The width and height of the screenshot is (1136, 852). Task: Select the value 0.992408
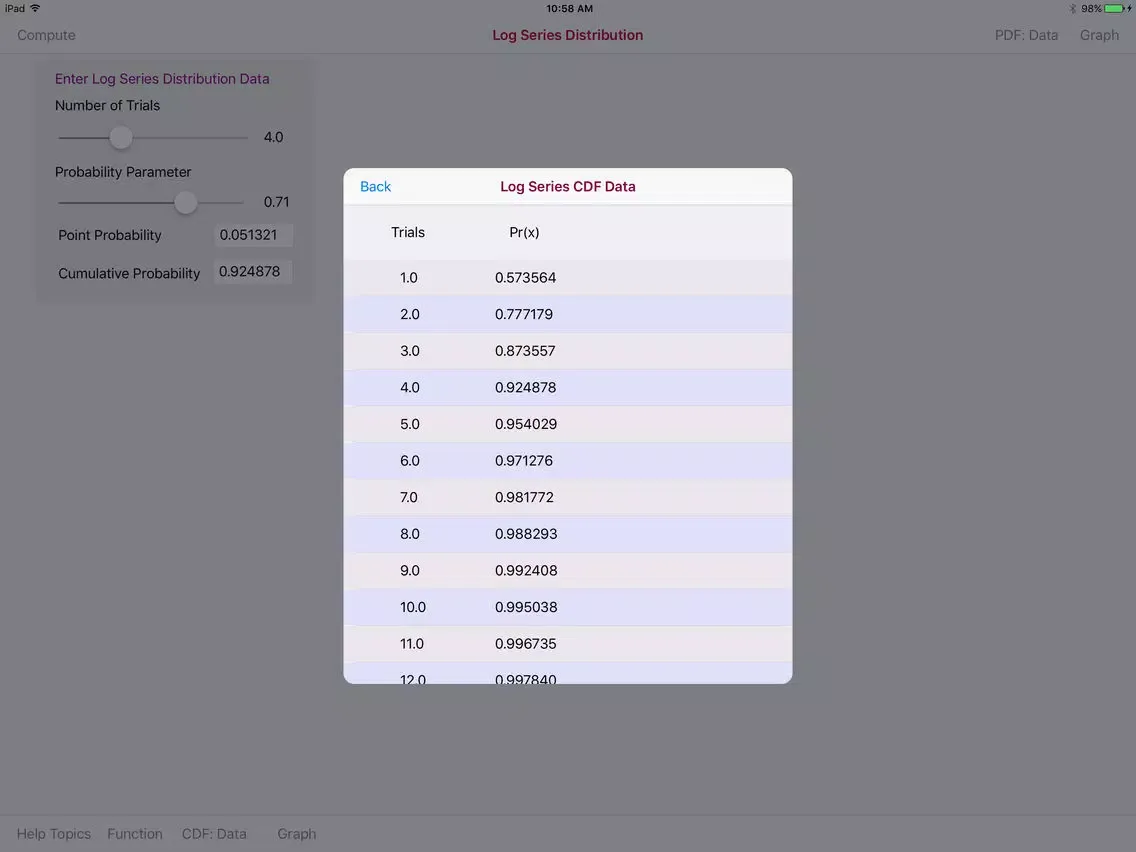tap(526, 570)
